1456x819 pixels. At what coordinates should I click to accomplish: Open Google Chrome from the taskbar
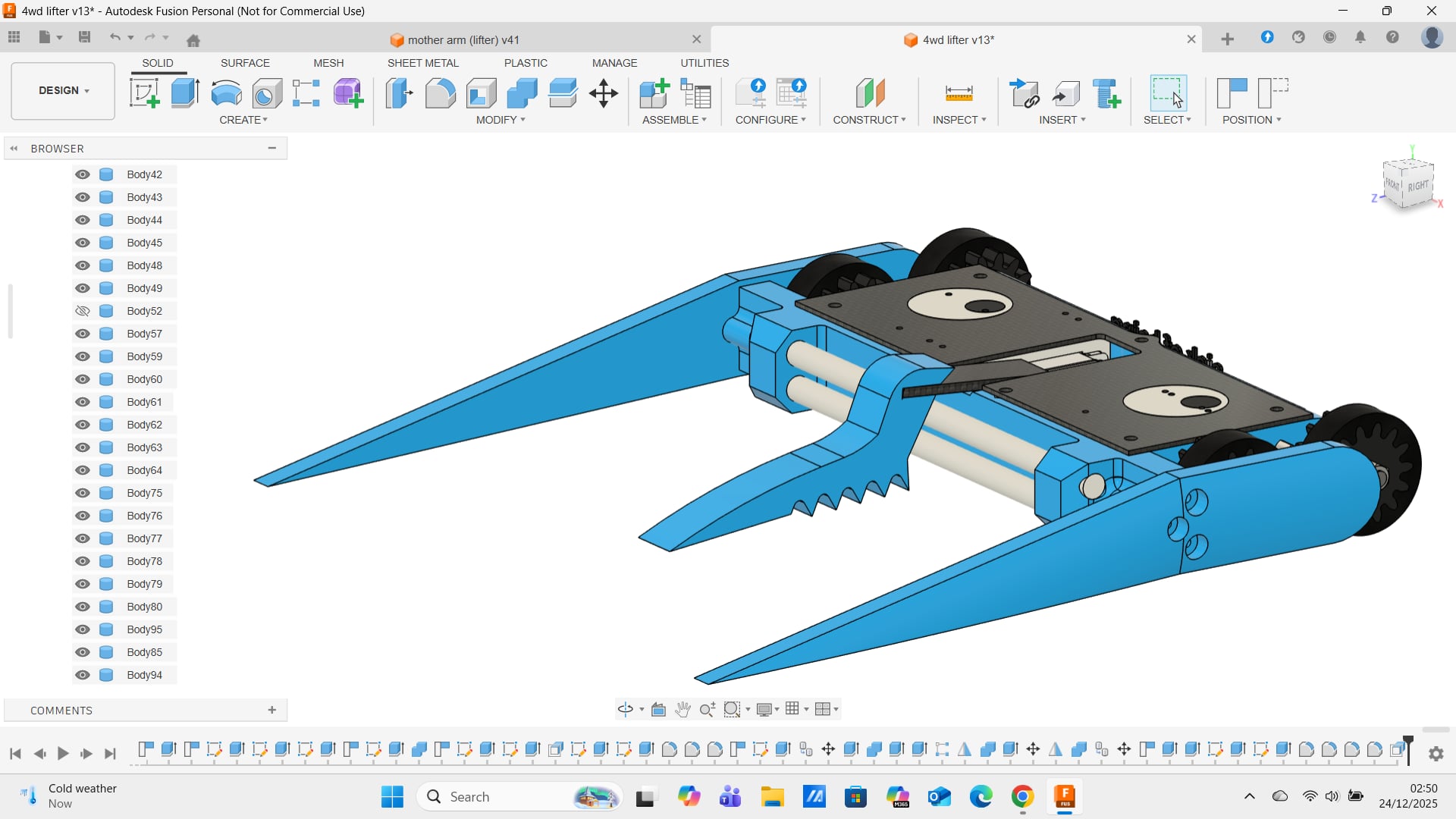1022,797
